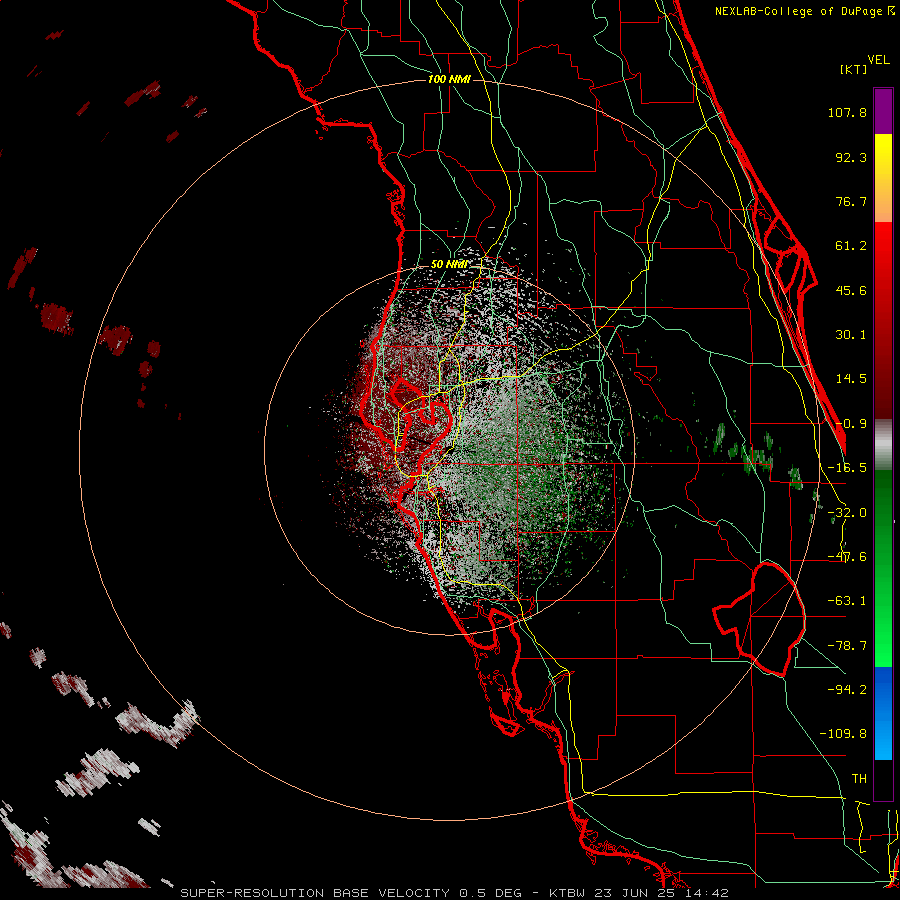Select the 14.5 velocity scale value
This screenshot has height=900, width=900.
851,379
